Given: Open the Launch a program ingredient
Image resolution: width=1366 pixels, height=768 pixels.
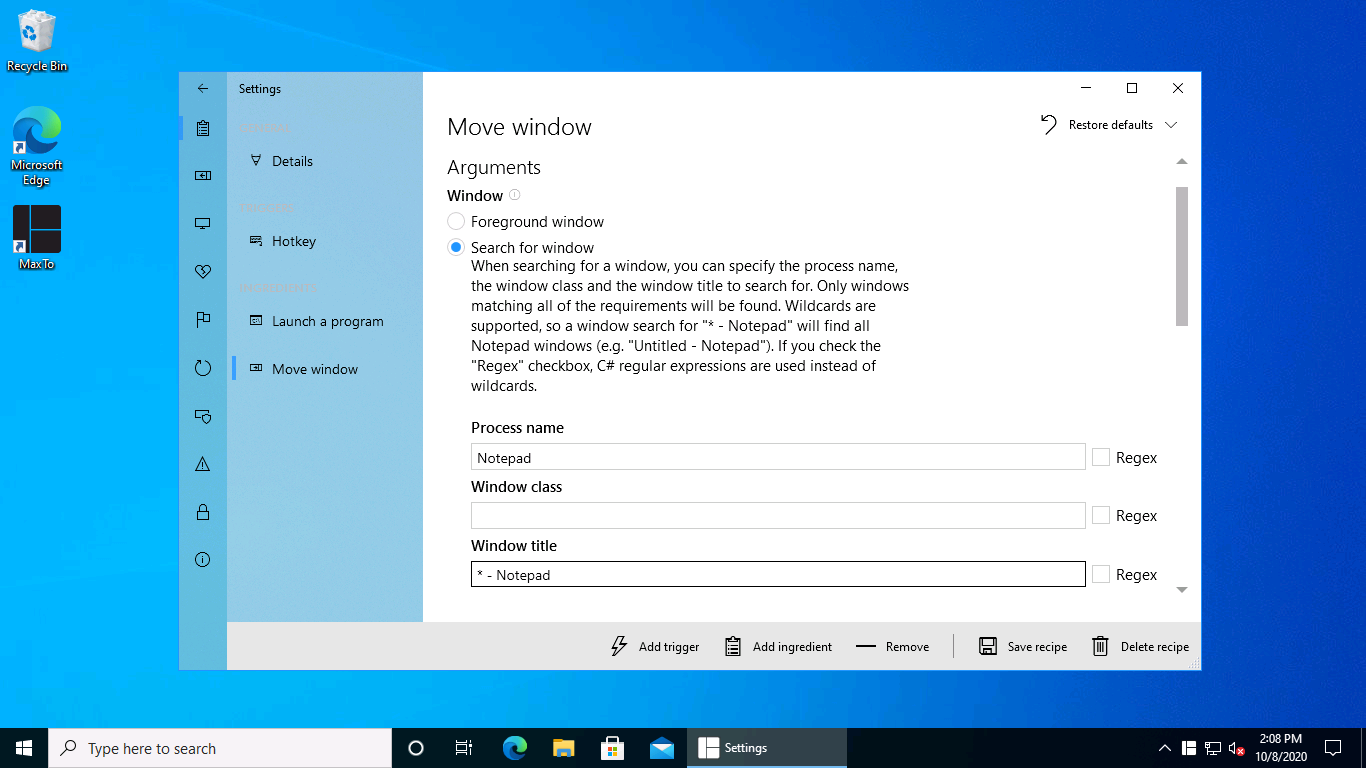Looking at the screenshot, I should (327, 321).
